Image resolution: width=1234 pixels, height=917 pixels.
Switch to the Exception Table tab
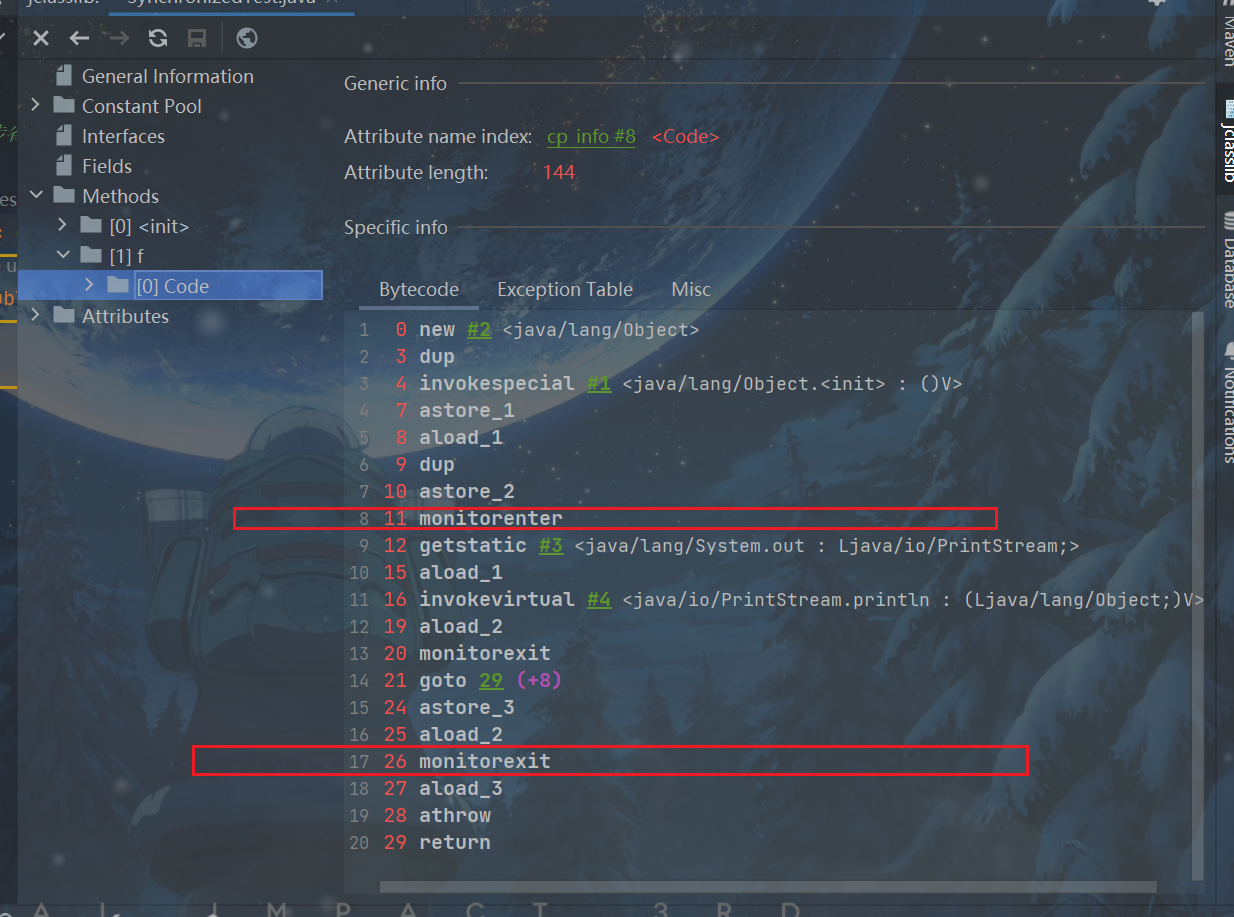(564, 289)
